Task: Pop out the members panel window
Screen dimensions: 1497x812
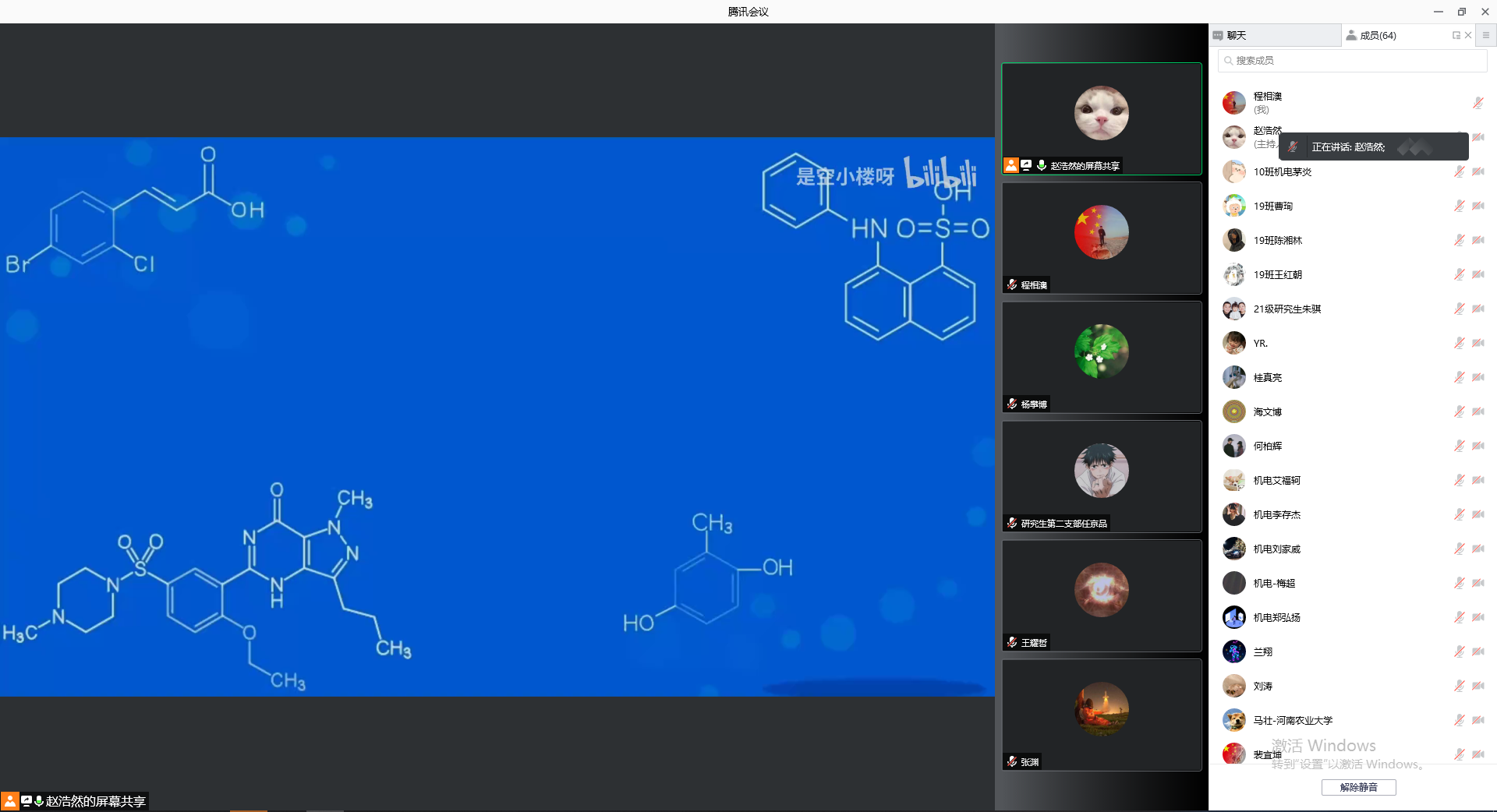Action: [x=1456, y=35]
